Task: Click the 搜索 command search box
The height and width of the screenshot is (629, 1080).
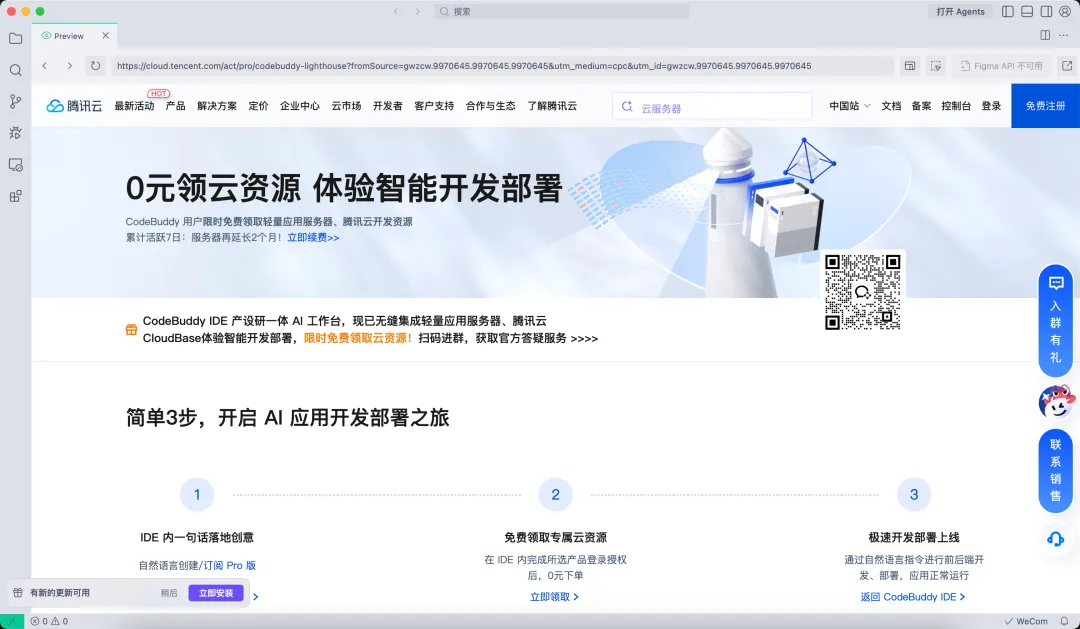Action: (x=561, y=12)
